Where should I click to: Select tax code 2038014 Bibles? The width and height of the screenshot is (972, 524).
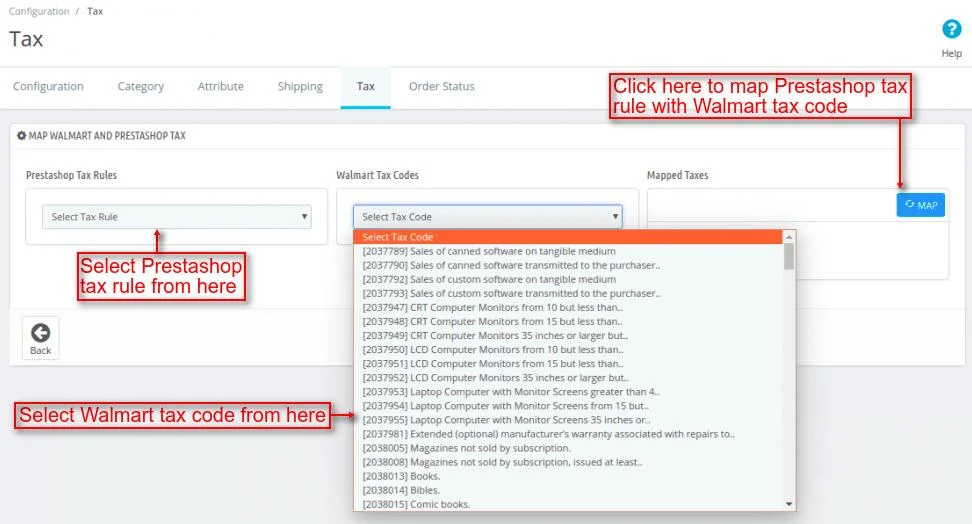568,490
